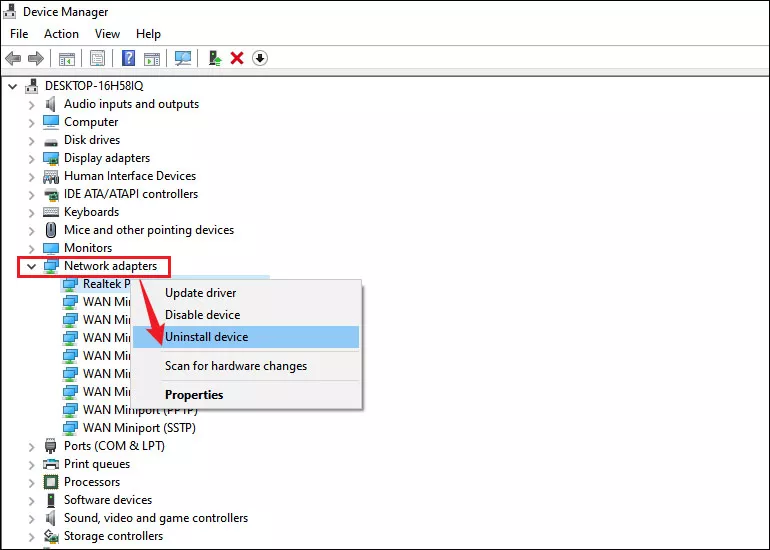Click the Ports (COM & LPT) icon
770x550 pixels.
pyautogui.click(x=50, y=446)
